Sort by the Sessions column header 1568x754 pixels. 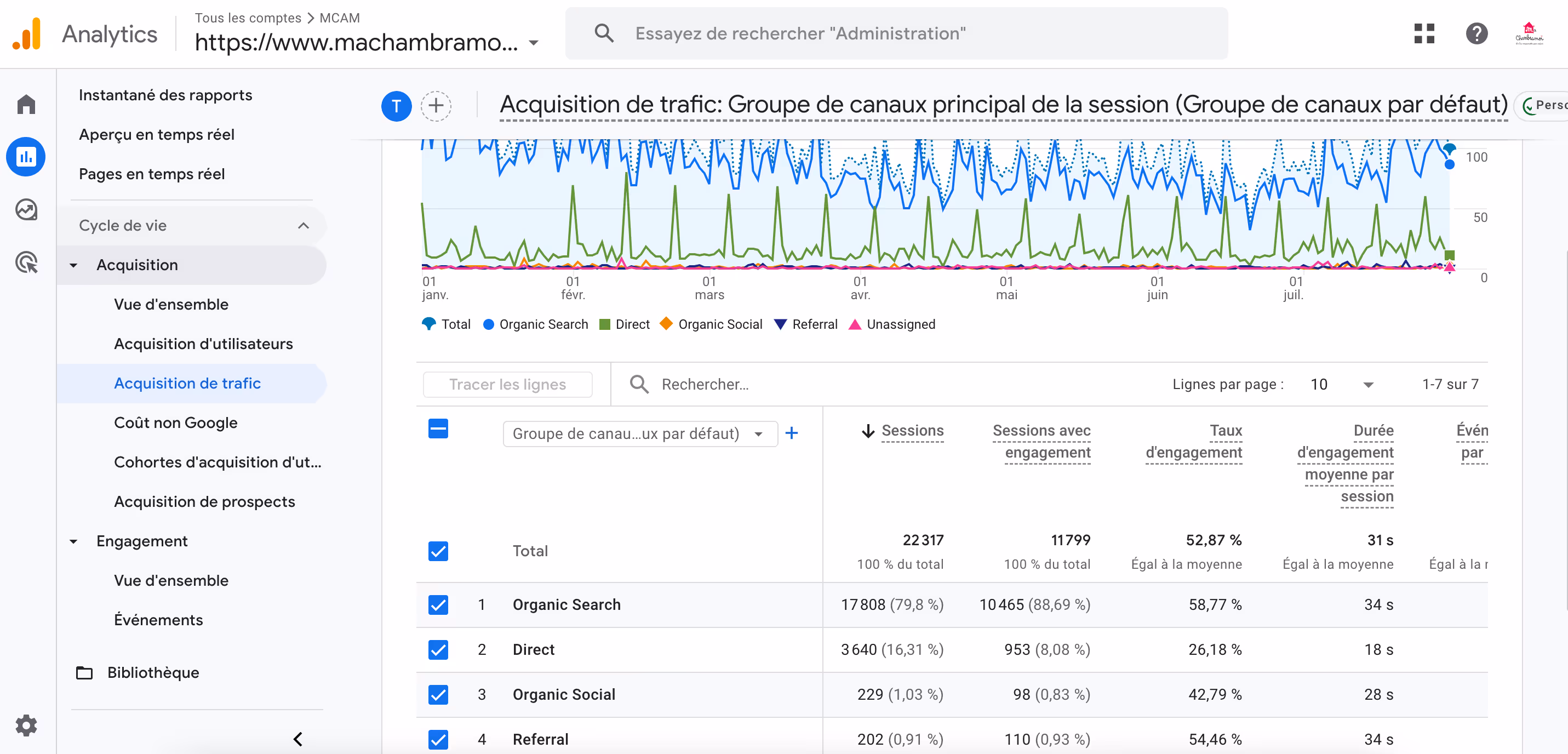[912, 431]
